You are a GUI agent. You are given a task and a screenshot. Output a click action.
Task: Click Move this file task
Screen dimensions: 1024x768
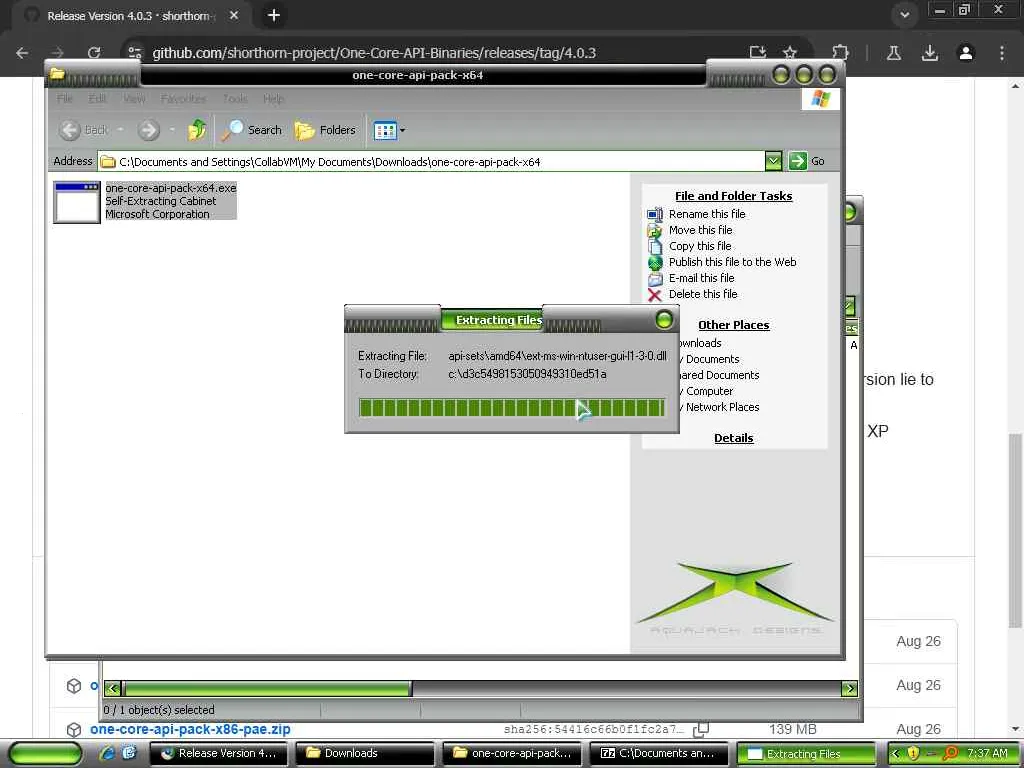tap(700, 230)
